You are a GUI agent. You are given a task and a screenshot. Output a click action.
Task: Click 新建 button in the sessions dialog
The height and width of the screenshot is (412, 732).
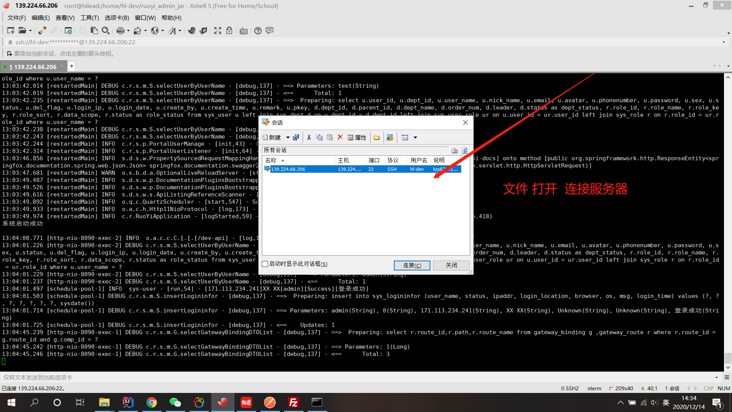[272, 137]
